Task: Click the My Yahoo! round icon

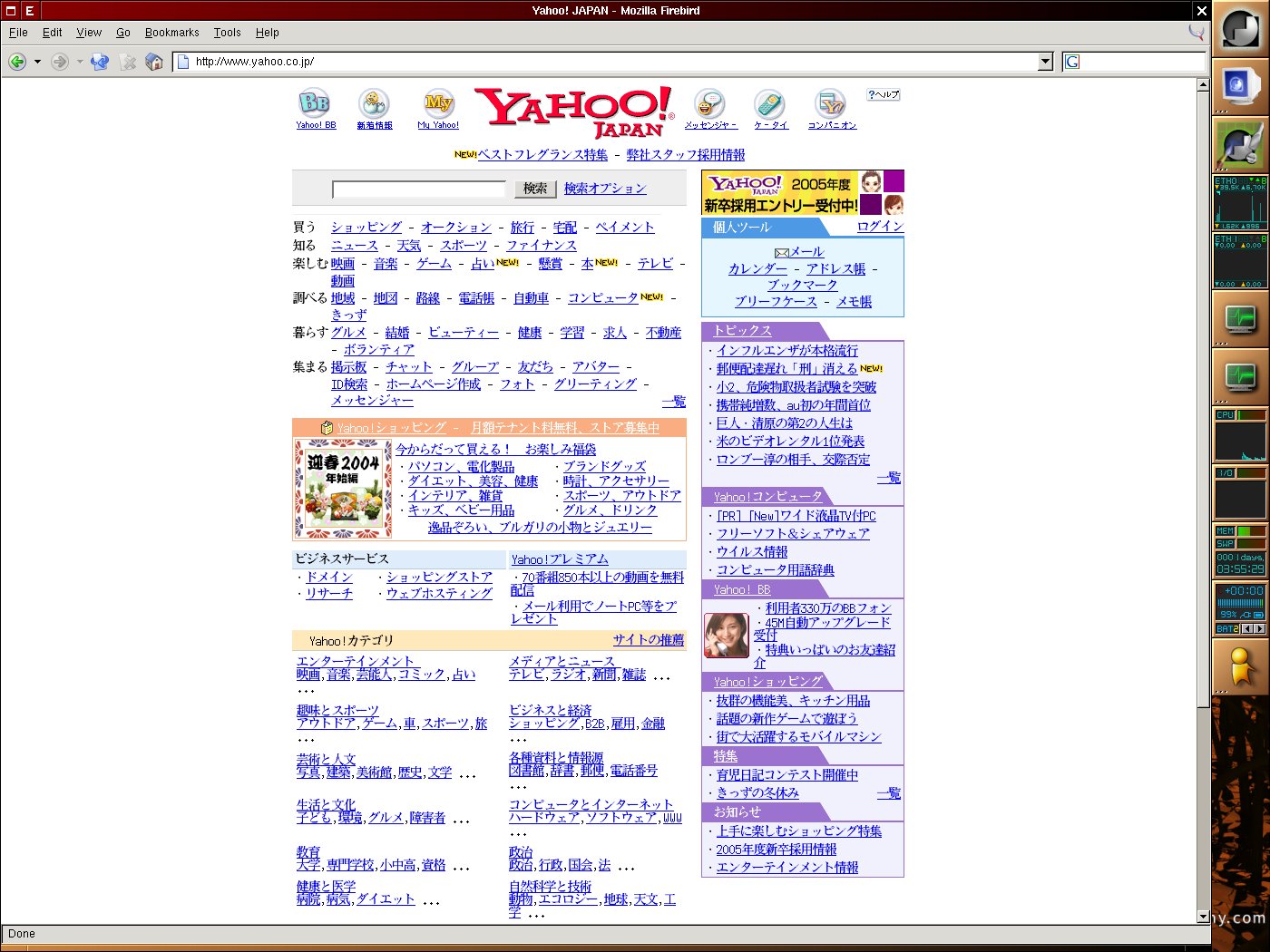Action: click(438, 102)
